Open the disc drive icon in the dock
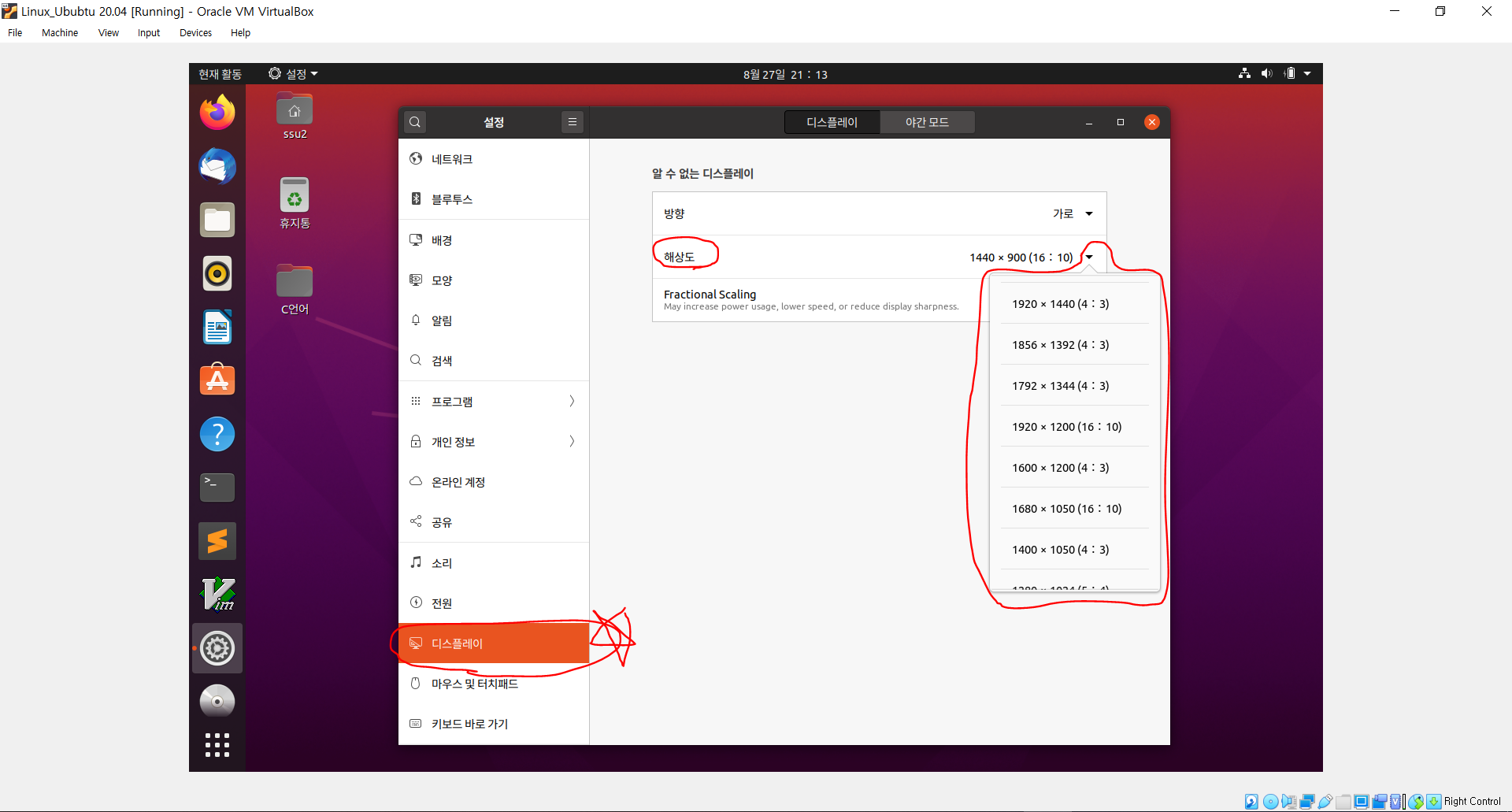Viewport: 1512px width, 812px height. (x=217, y=701)
